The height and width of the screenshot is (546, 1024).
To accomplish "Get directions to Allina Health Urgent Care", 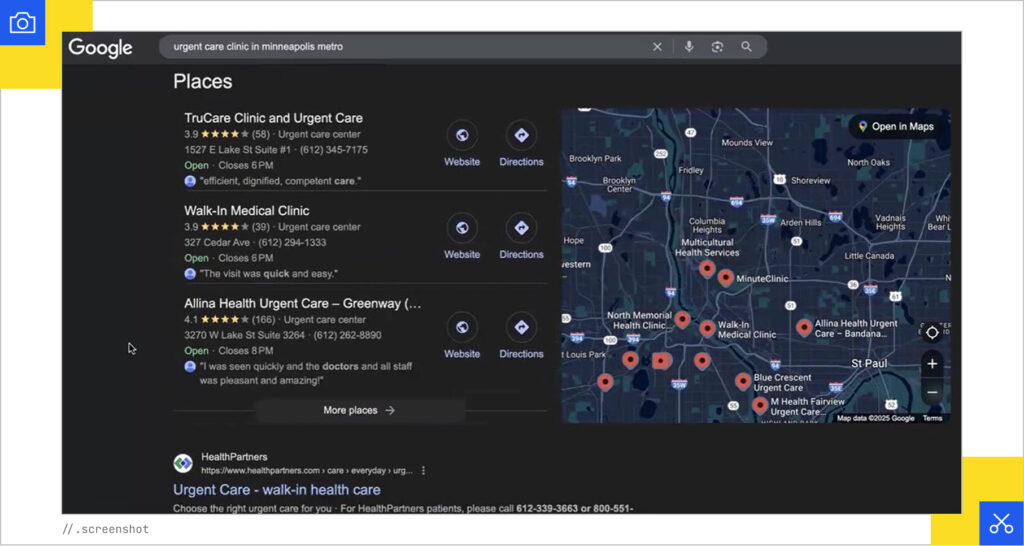I will click(x=521, y=328).
